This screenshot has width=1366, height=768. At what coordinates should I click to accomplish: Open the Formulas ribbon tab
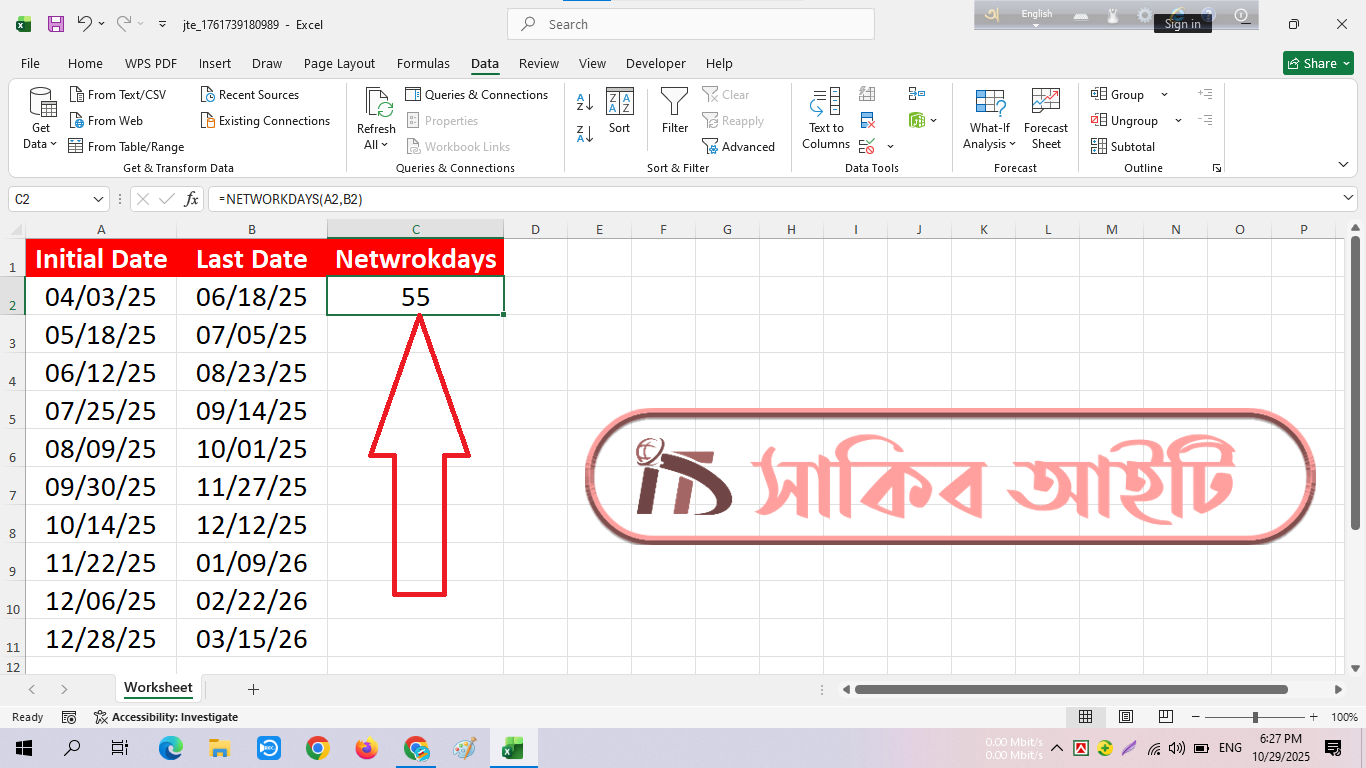(x=423, y=63)
